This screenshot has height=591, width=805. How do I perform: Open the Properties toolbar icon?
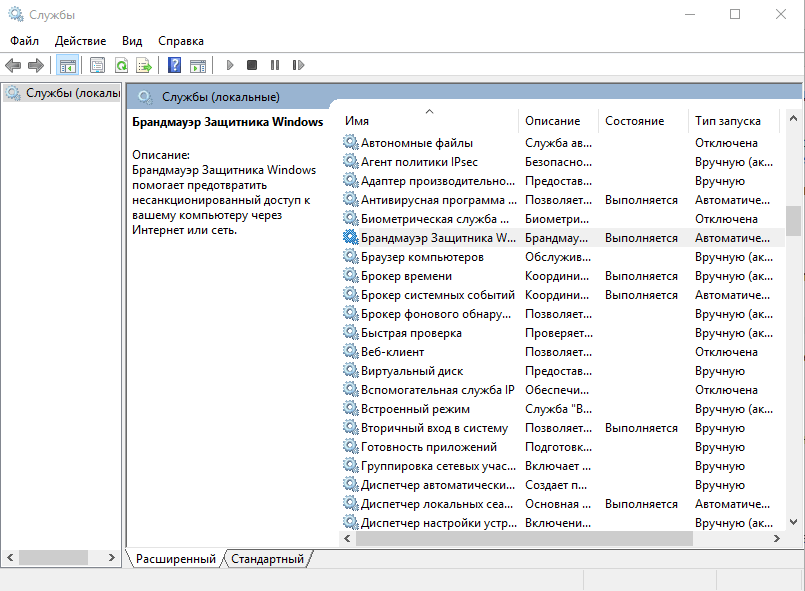98,65
